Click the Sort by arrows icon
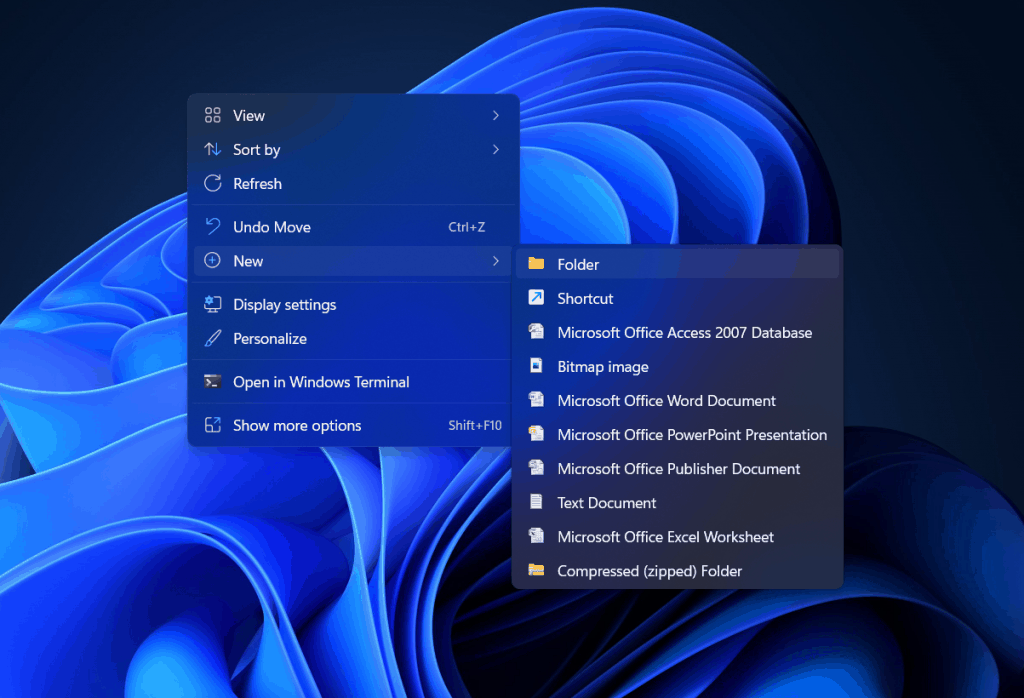Image resolution: width=1024 pixels, height=698 pixels. click(x=212, y=149)
